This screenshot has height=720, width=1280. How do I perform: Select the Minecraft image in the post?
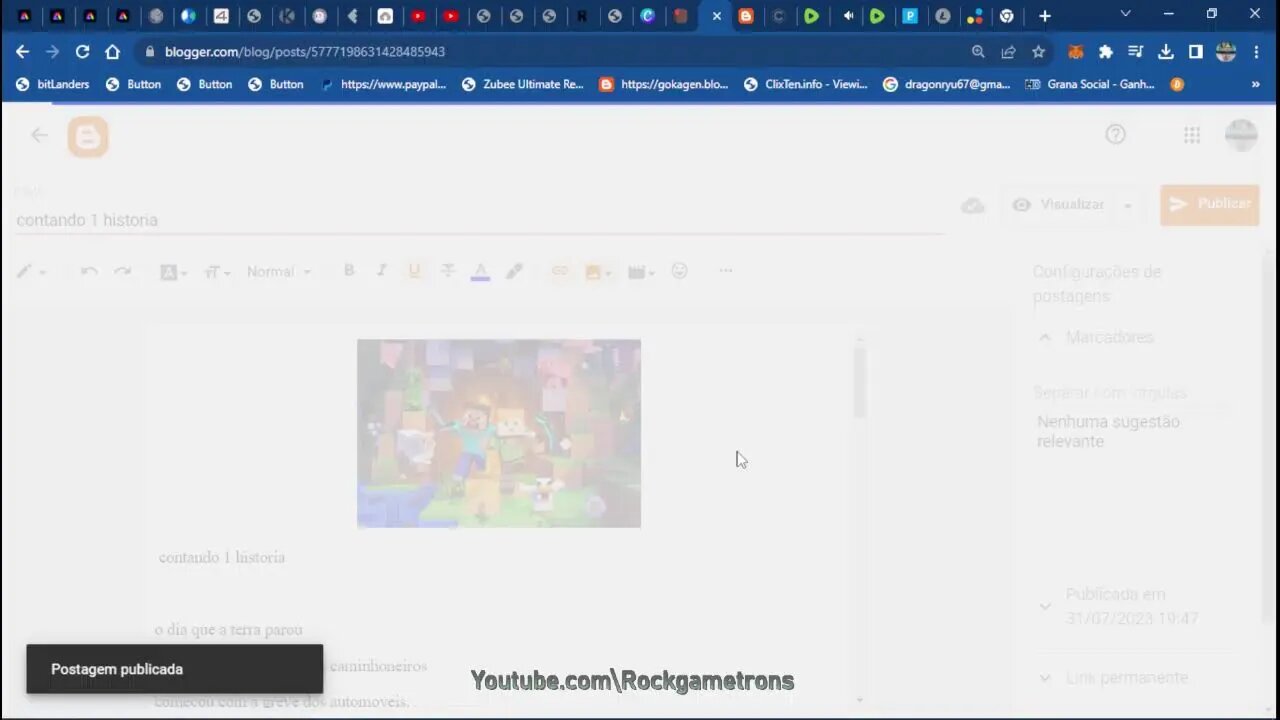coord(499,433)
